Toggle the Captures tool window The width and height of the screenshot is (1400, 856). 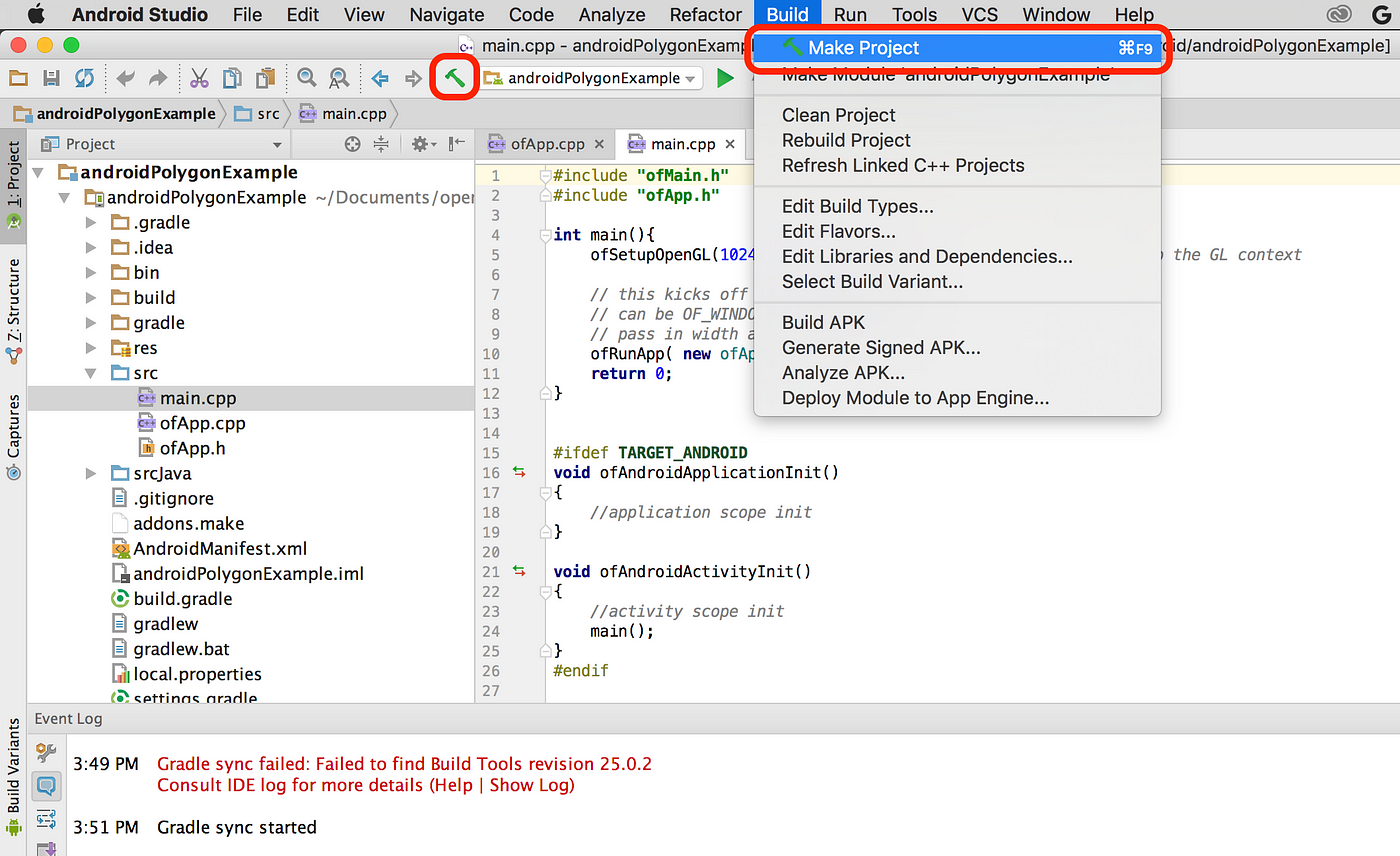tap(13, 437)
